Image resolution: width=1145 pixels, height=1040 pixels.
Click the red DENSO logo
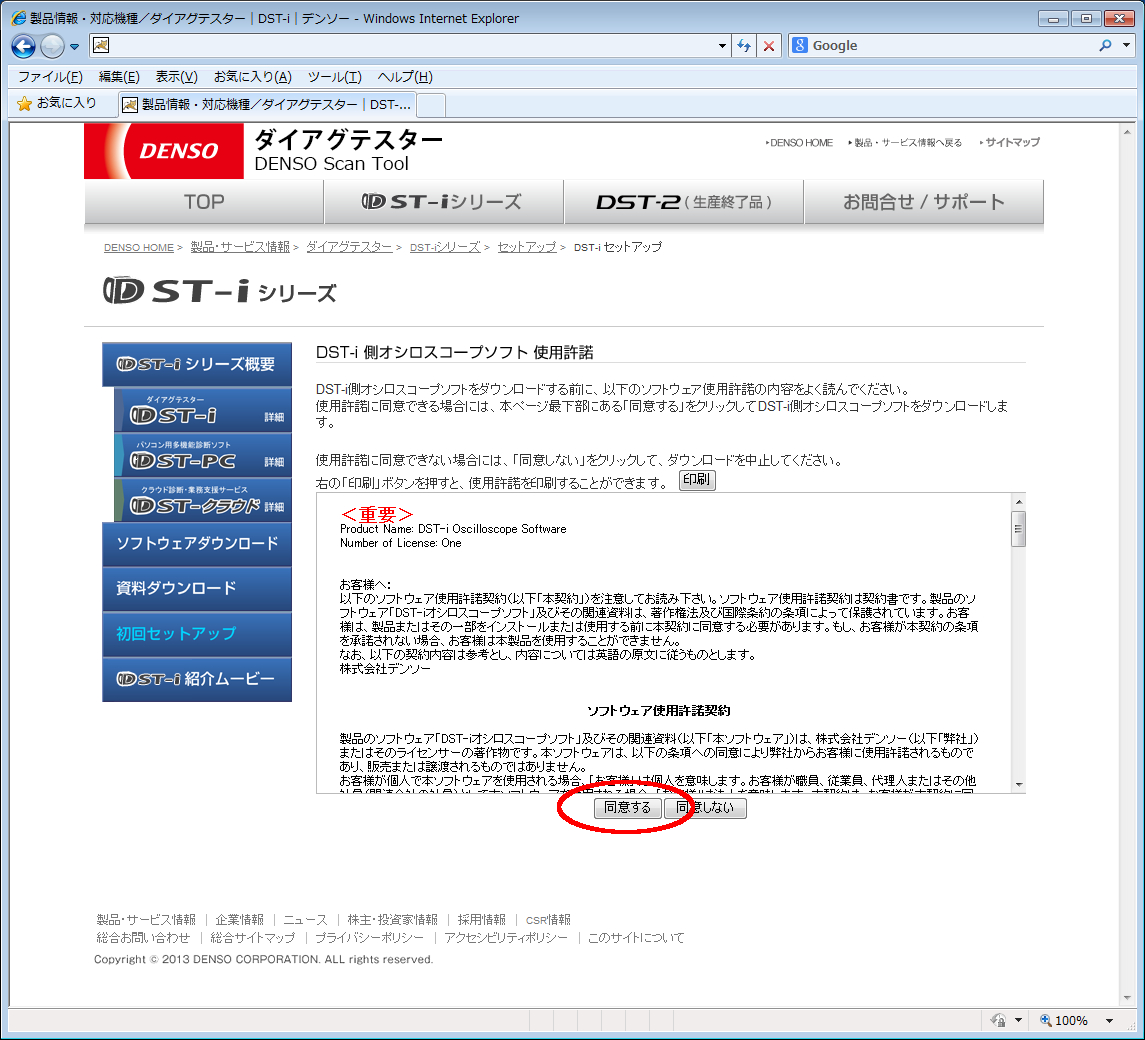tap(164, 150)
